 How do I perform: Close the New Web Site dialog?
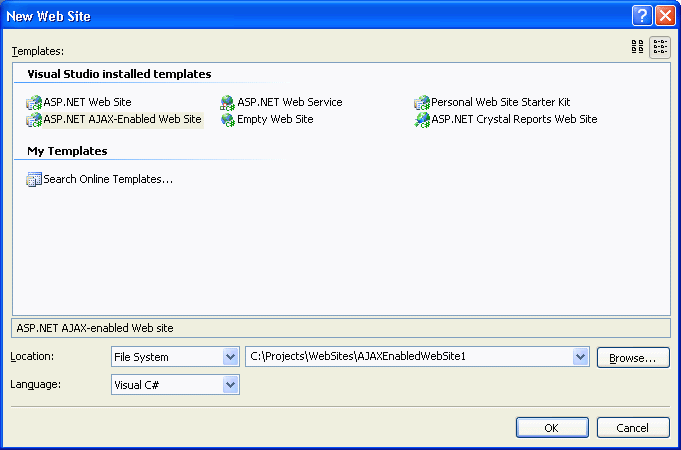665,16
